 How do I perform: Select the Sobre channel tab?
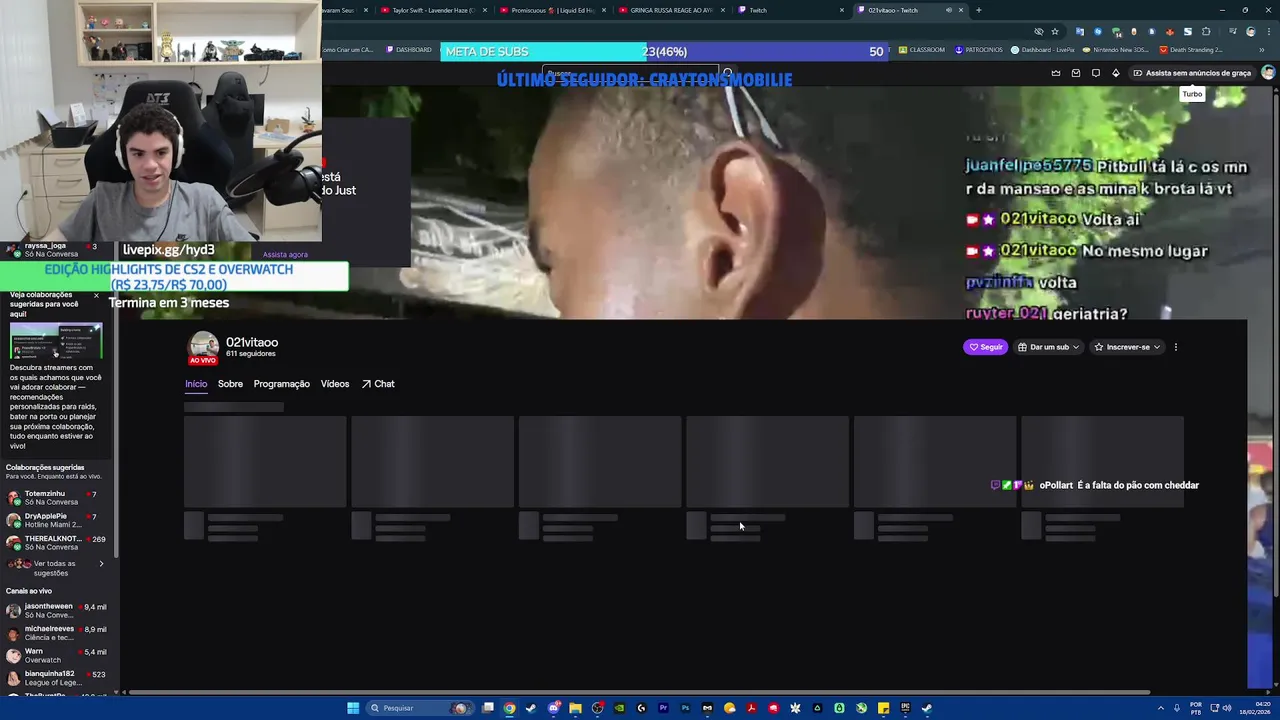pos(230,384)
